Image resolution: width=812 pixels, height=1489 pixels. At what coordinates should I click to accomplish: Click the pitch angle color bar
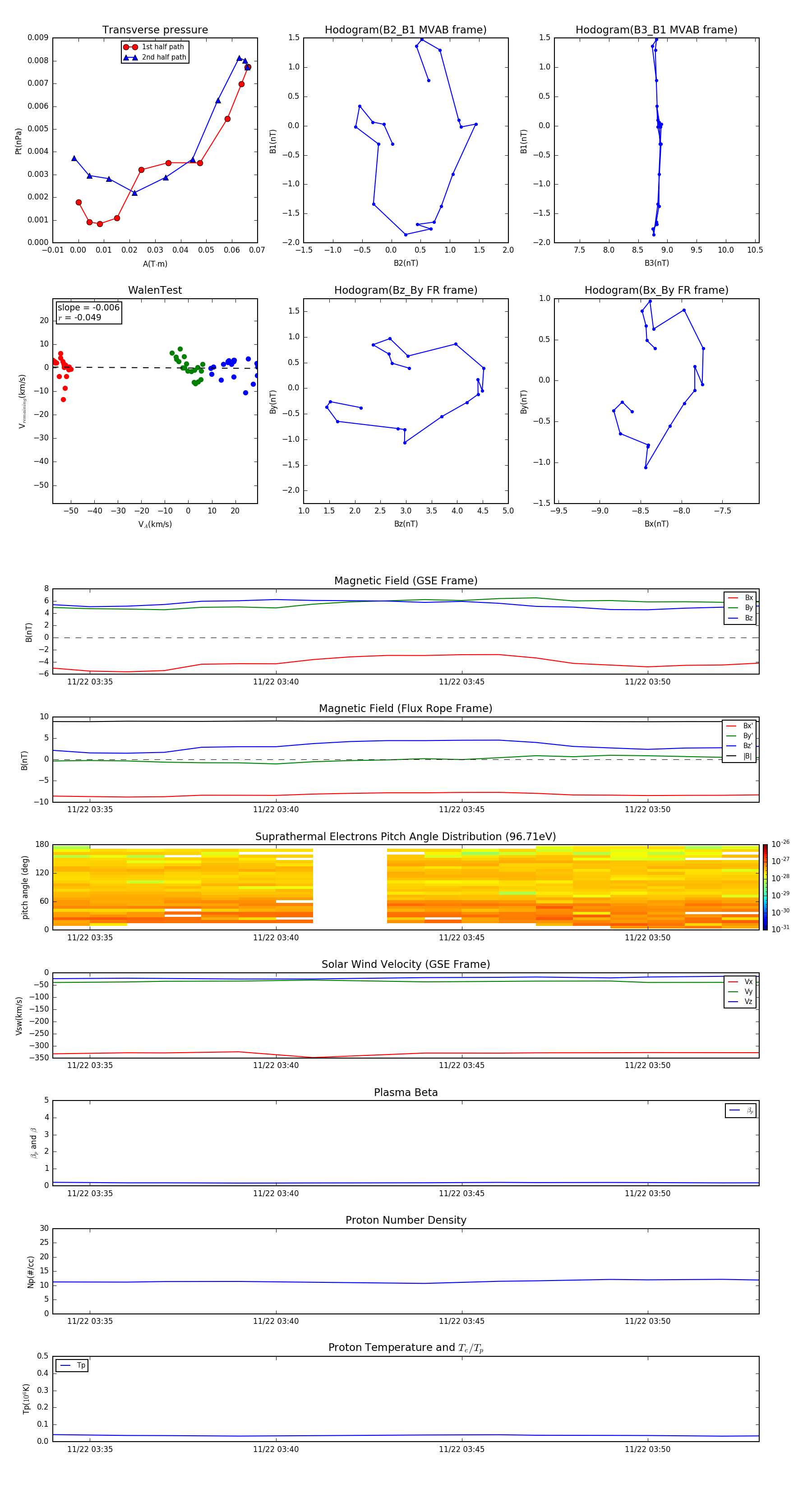pos(765,887)
